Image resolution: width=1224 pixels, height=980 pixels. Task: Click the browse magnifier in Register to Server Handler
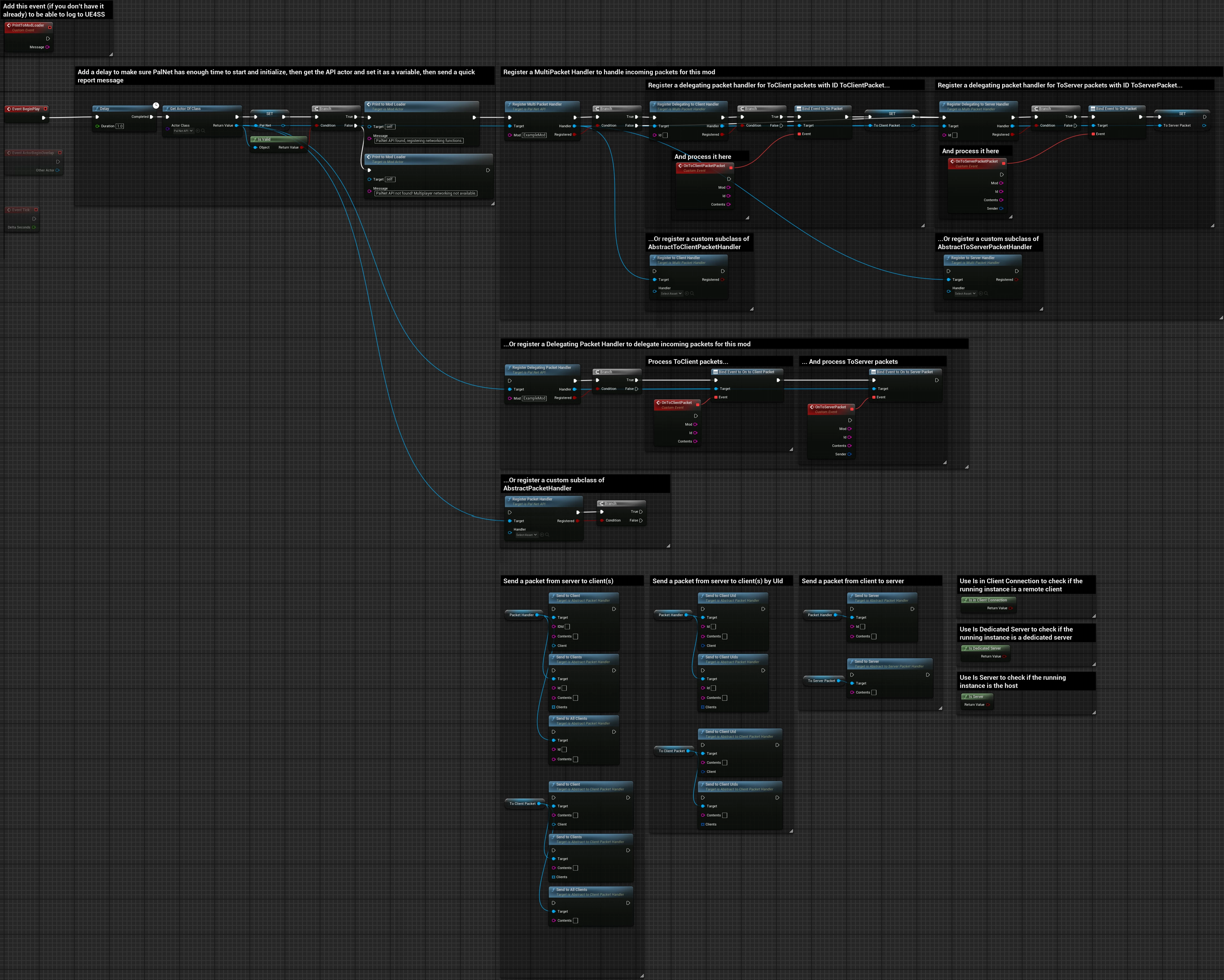tap(985, 294)
